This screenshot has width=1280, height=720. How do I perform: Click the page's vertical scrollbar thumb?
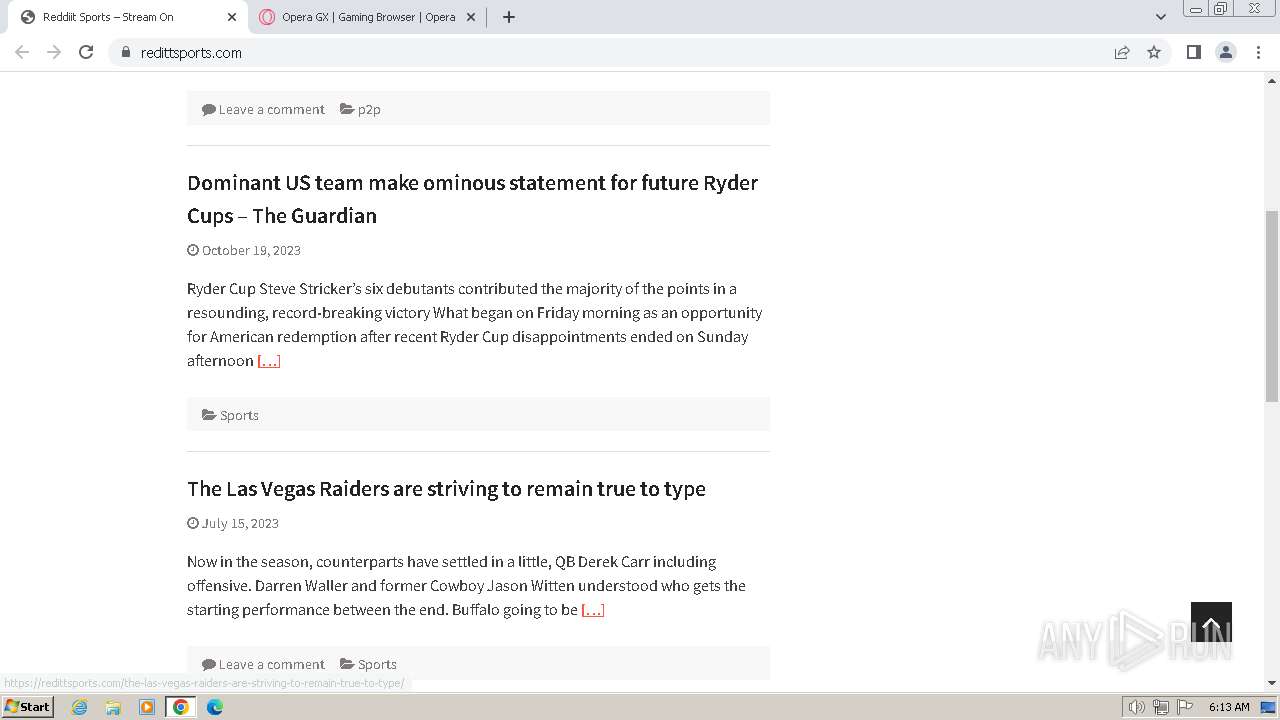(x=1272, y=306)
